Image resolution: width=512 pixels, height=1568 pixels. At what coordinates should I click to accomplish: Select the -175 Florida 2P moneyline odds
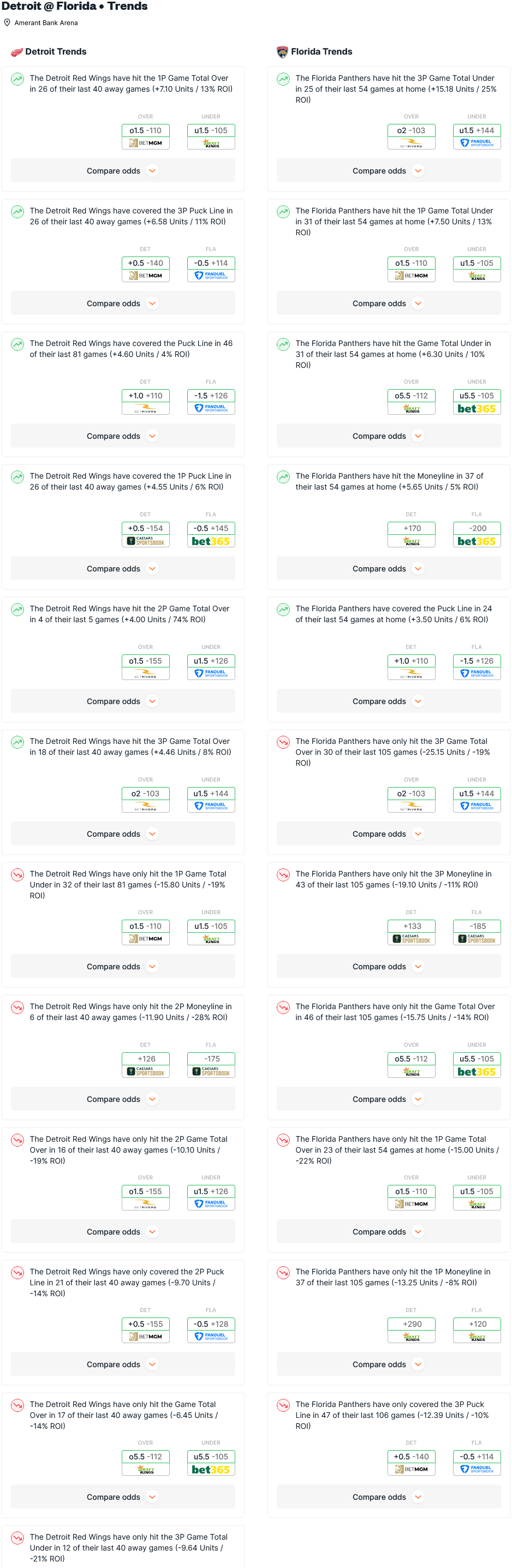(211, 1059)
